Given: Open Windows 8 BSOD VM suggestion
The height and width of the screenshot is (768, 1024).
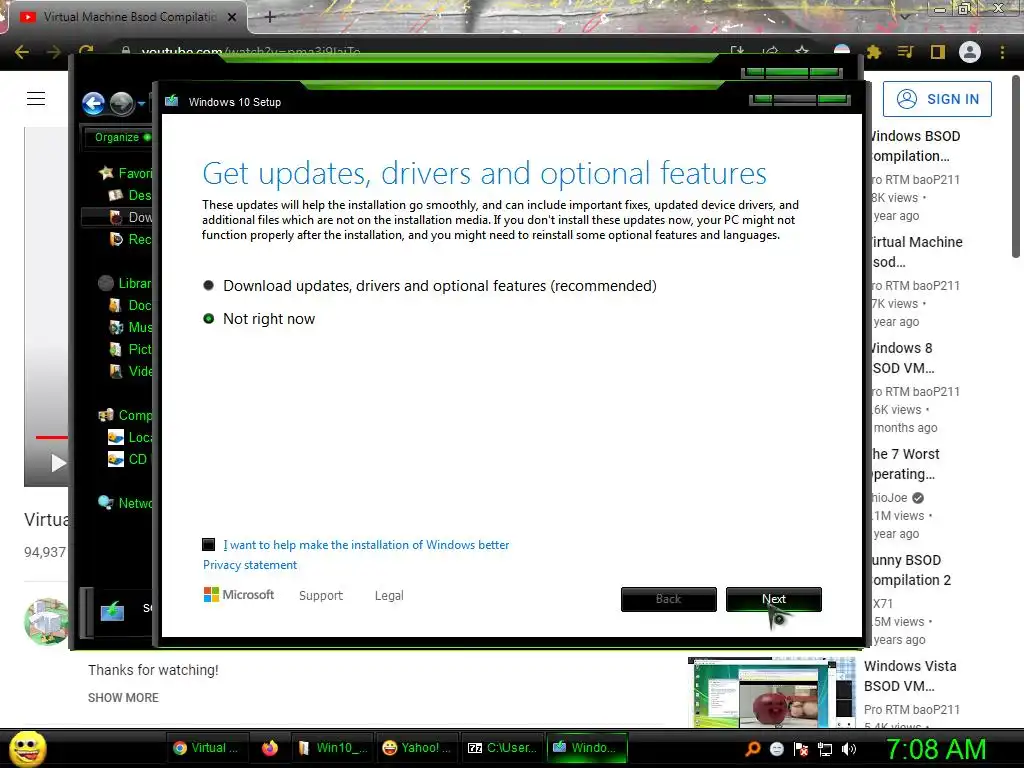Looking at the screenshot, I should point(903,358).
